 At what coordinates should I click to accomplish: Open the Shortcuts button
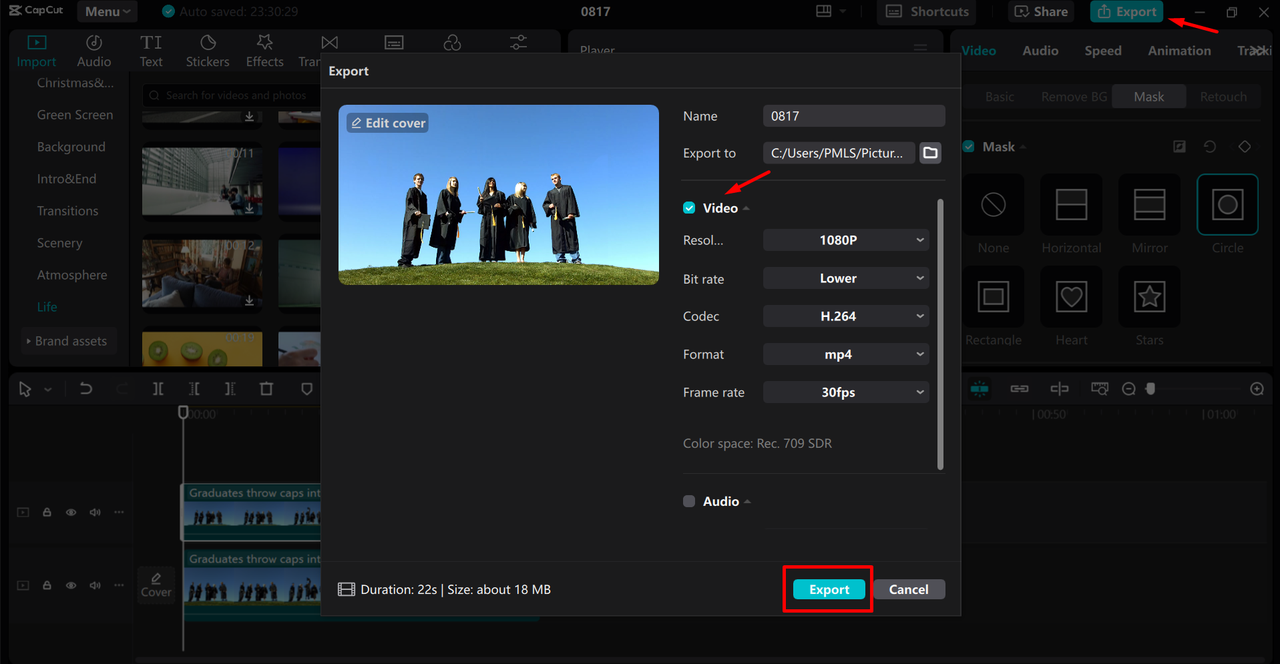928,12
